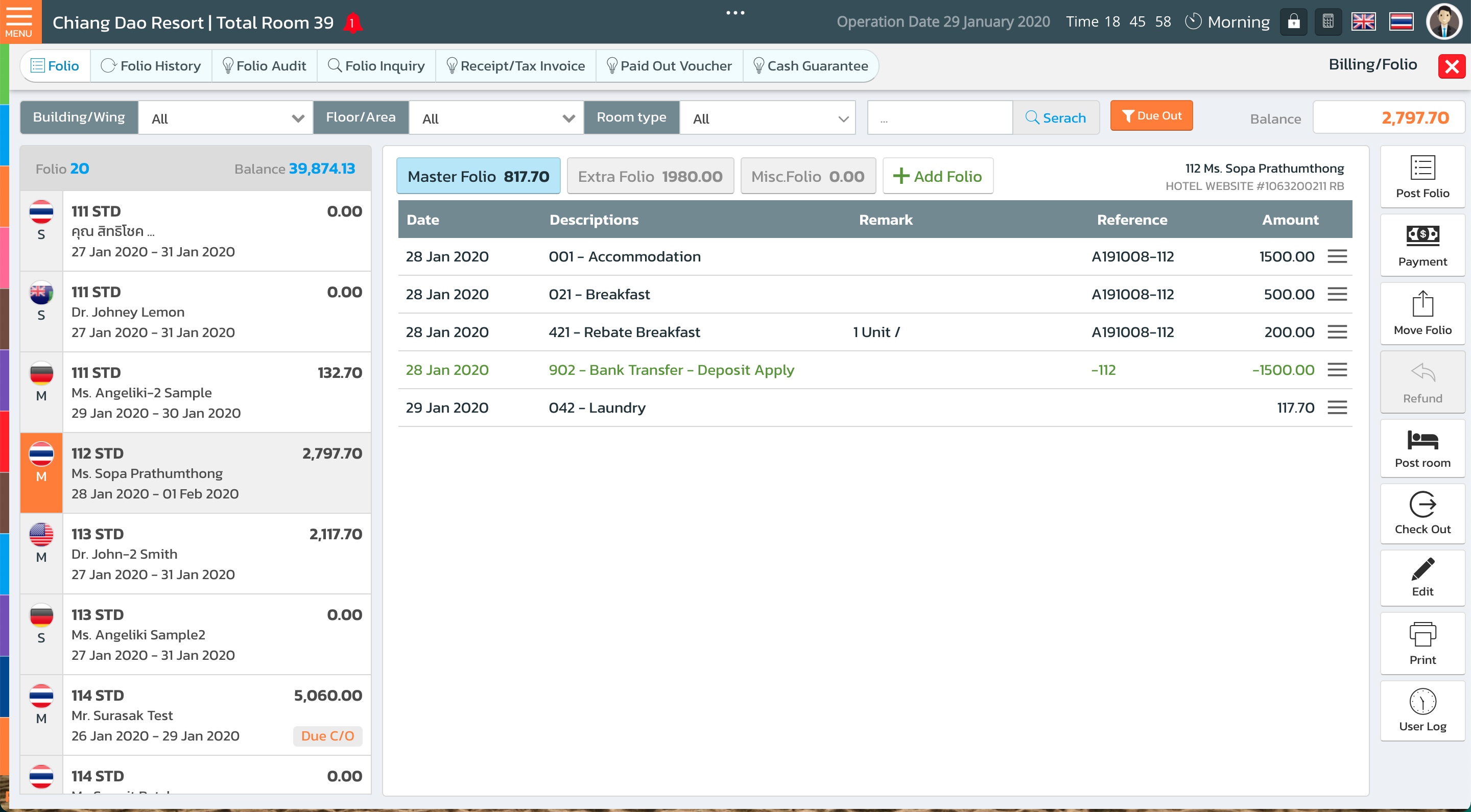Open row menu for Laundry entry
The image size is (1471, 812).
tap(1337, 408)
